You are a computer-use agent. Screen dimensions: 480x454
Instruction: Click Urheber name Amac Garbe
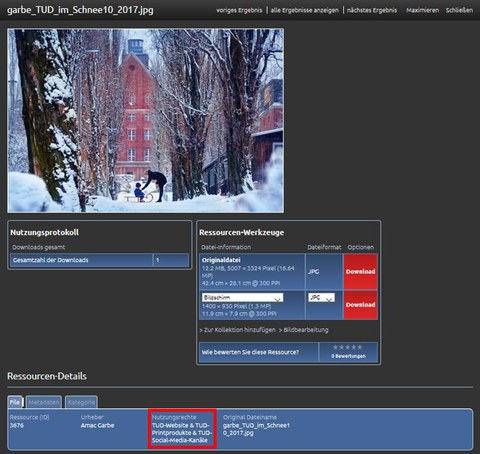97,425
